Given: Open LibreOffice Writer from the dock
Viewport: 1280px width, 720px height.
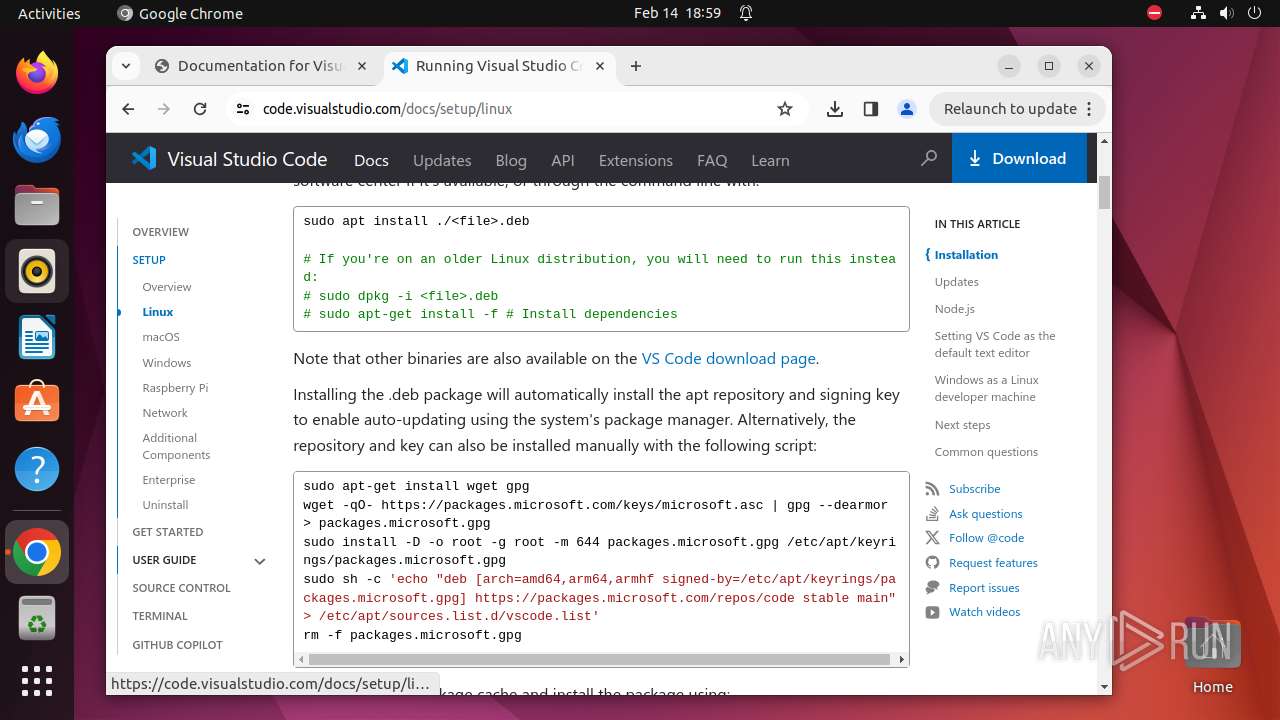Looking at the screenshot, I should [37, 337].
